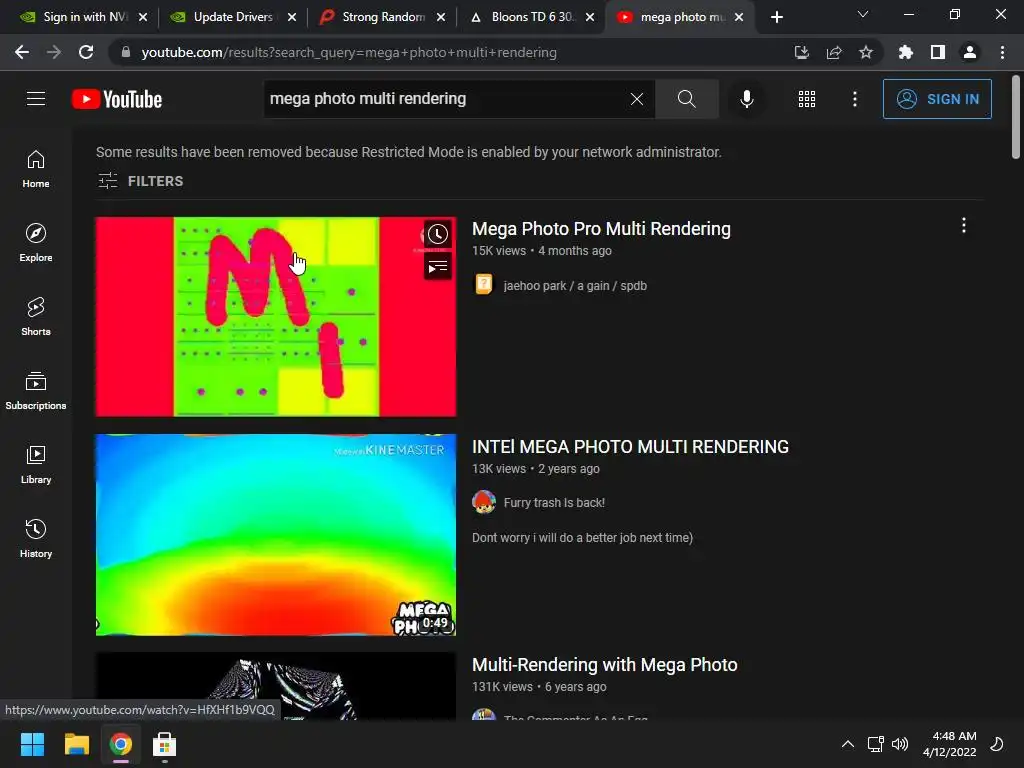Open Chrome tab search dropdown

click(x=863, y=14)
